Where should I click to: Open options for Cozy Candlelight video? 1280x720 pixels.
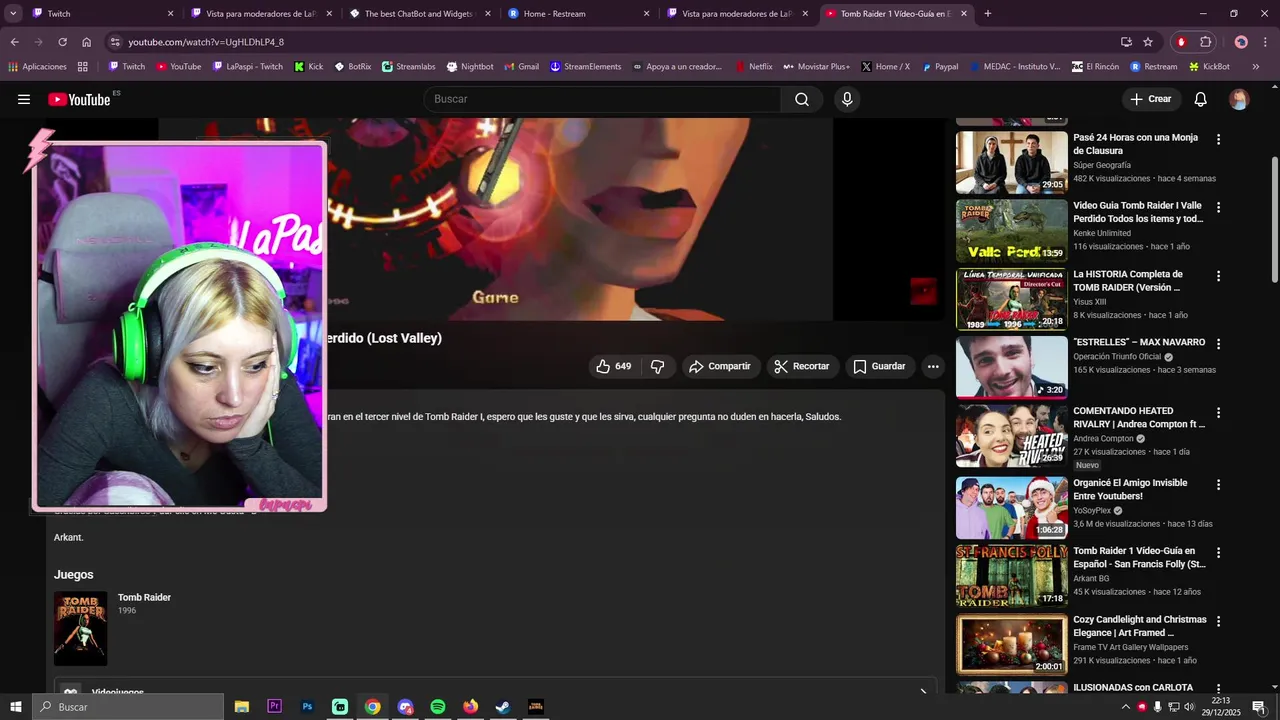point(1218,621)
